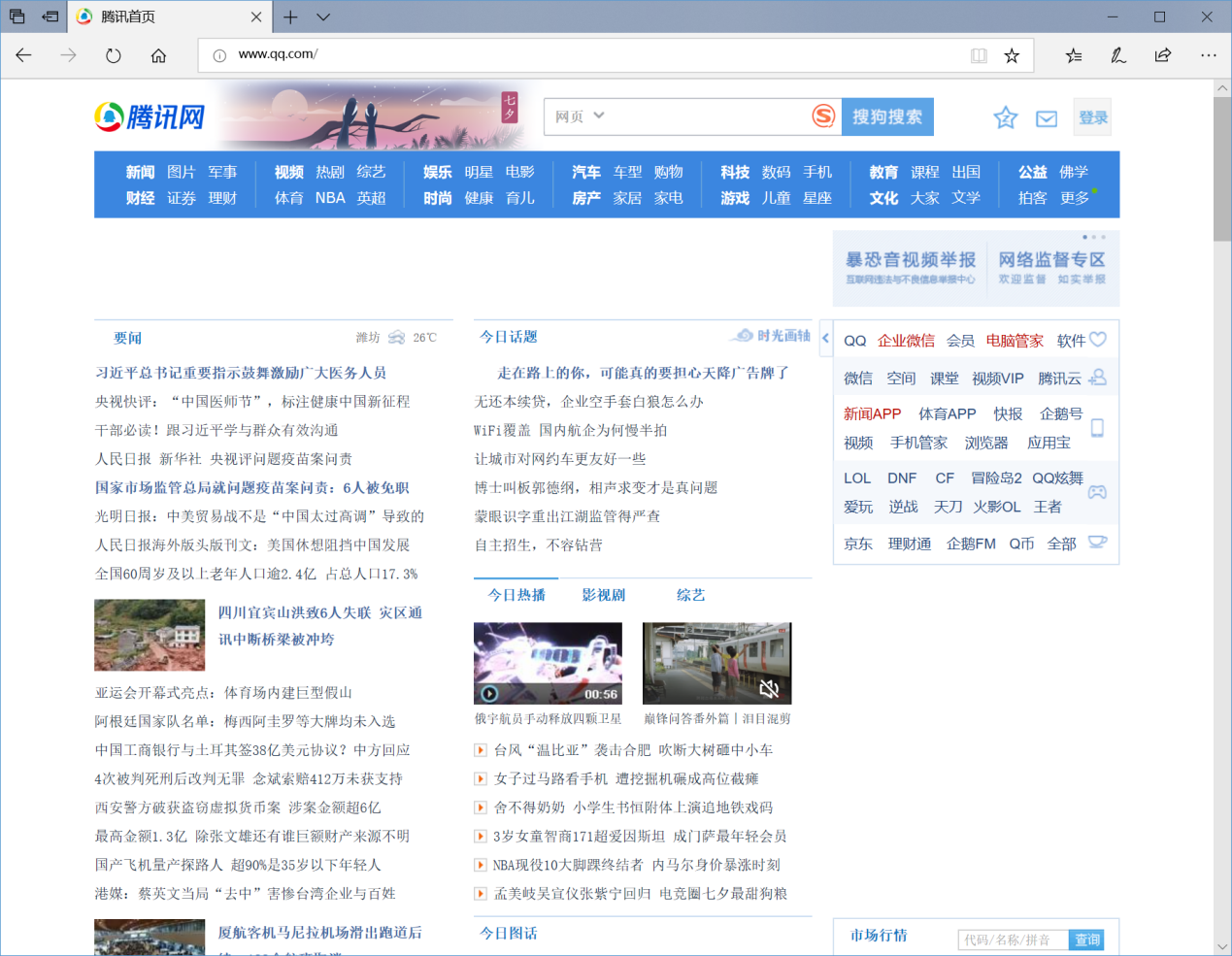Open the 新闻 navigation item
Screen dimensions: 1232x956
[141, 172]
